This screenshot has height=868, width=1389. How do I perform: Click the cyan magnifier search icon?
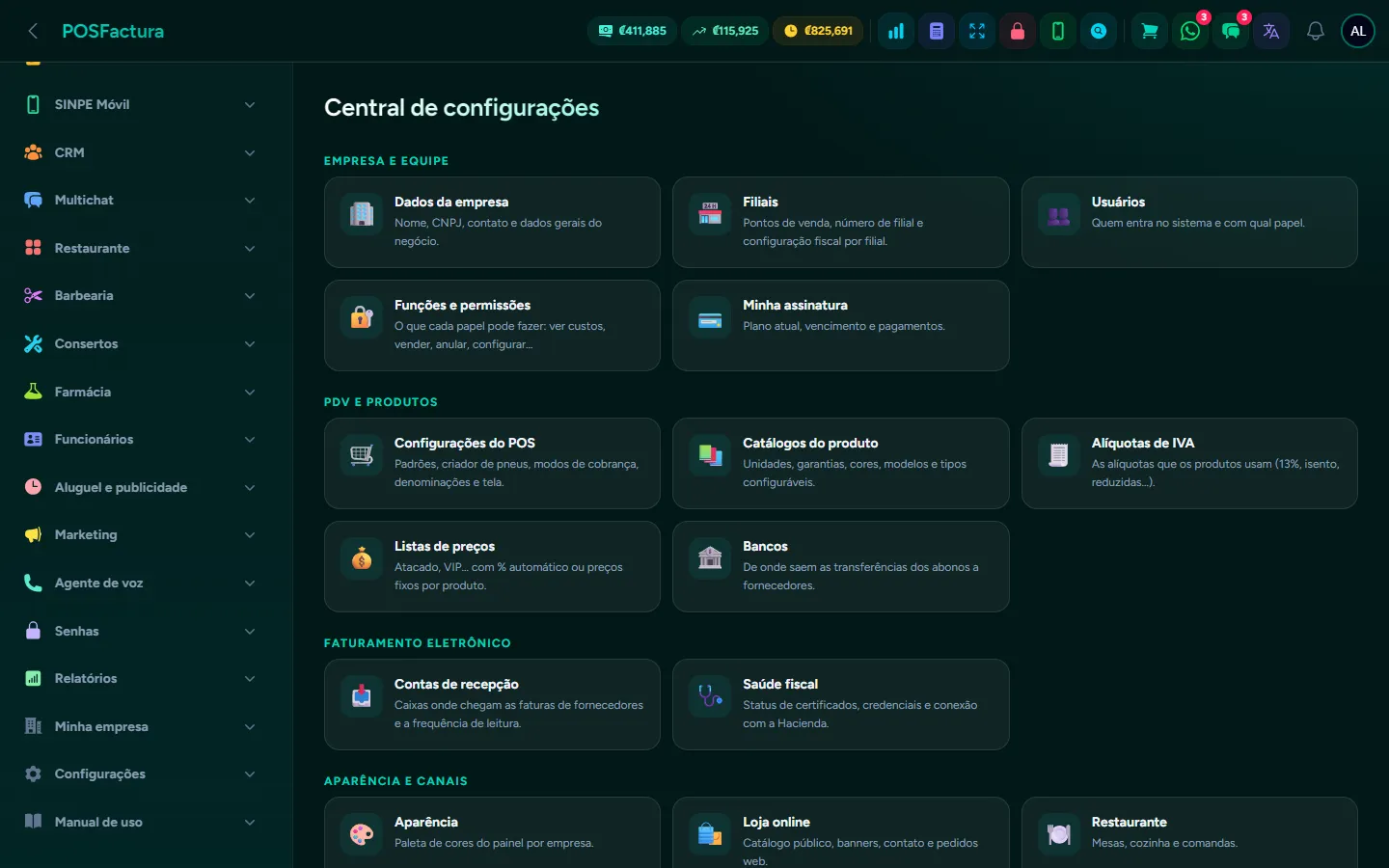click(x=1099, y=31)
